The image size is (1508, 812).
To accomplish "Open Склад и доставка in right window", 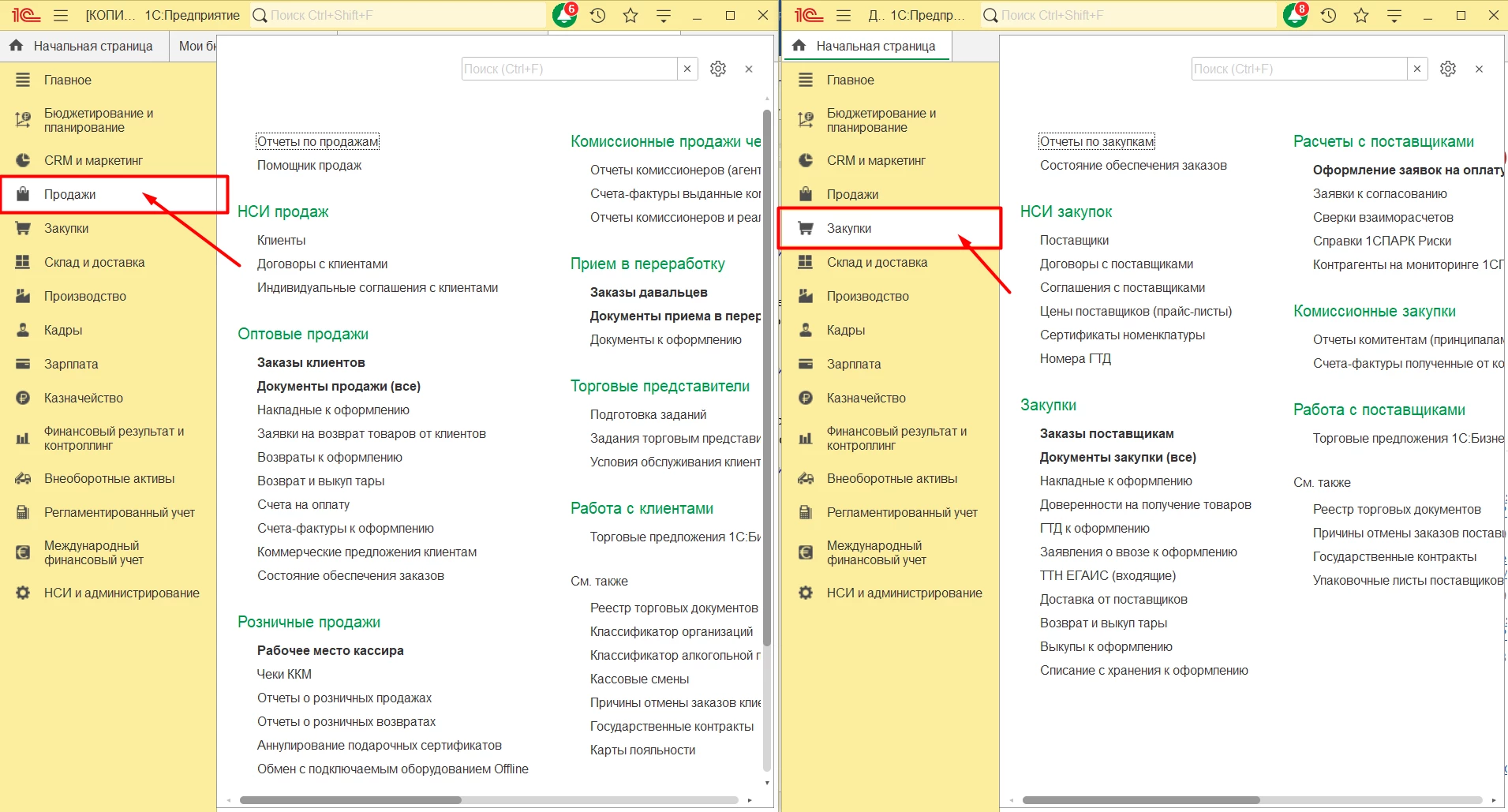I will click(x=890, y=262).
